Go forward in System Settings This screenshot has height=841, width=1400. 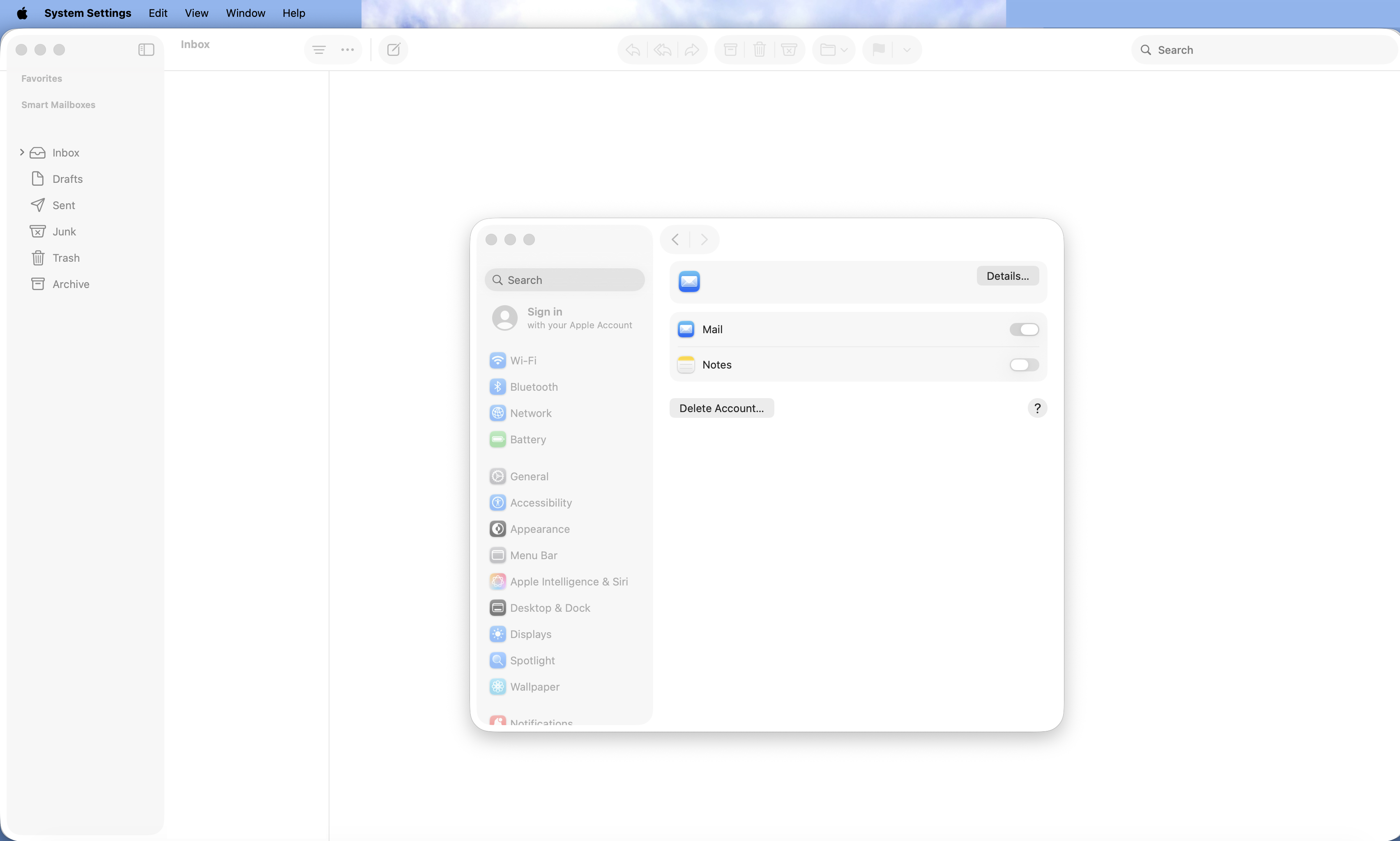tap(704, 240)
